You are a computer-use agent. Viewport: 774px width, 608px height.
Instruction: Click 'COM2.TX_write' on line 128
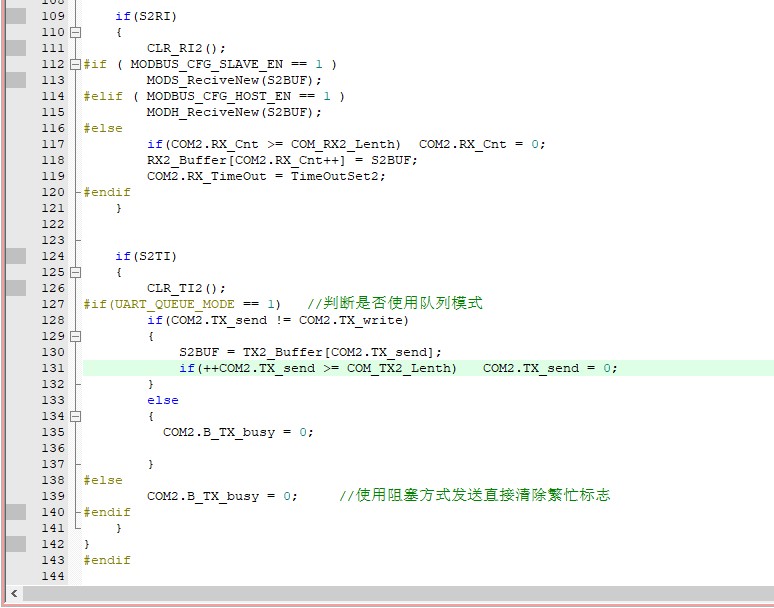(x=351, y=320)
